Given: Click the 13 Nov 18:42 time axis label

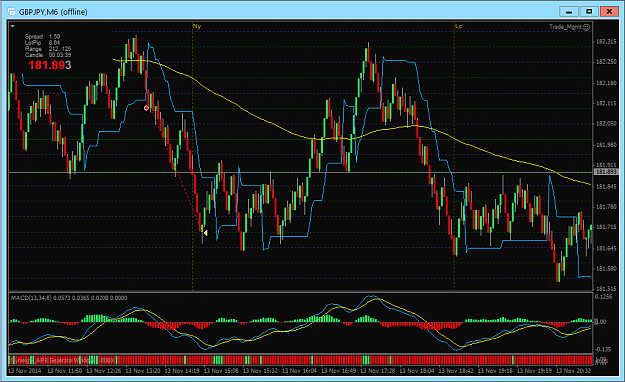Looking at the screenshot, I should (x=456, y=370).
